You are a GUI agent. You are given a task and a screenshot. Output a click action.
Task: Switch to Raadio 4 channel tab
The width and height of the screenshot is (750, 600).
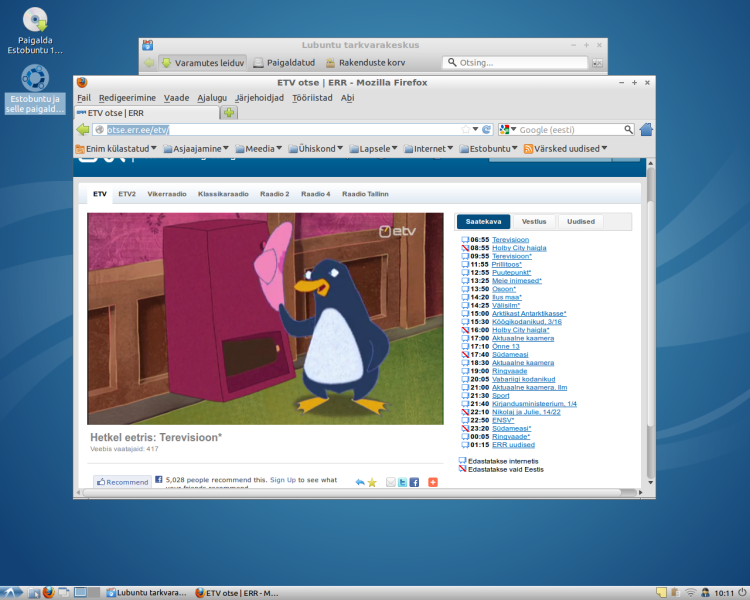coord(315,194)
